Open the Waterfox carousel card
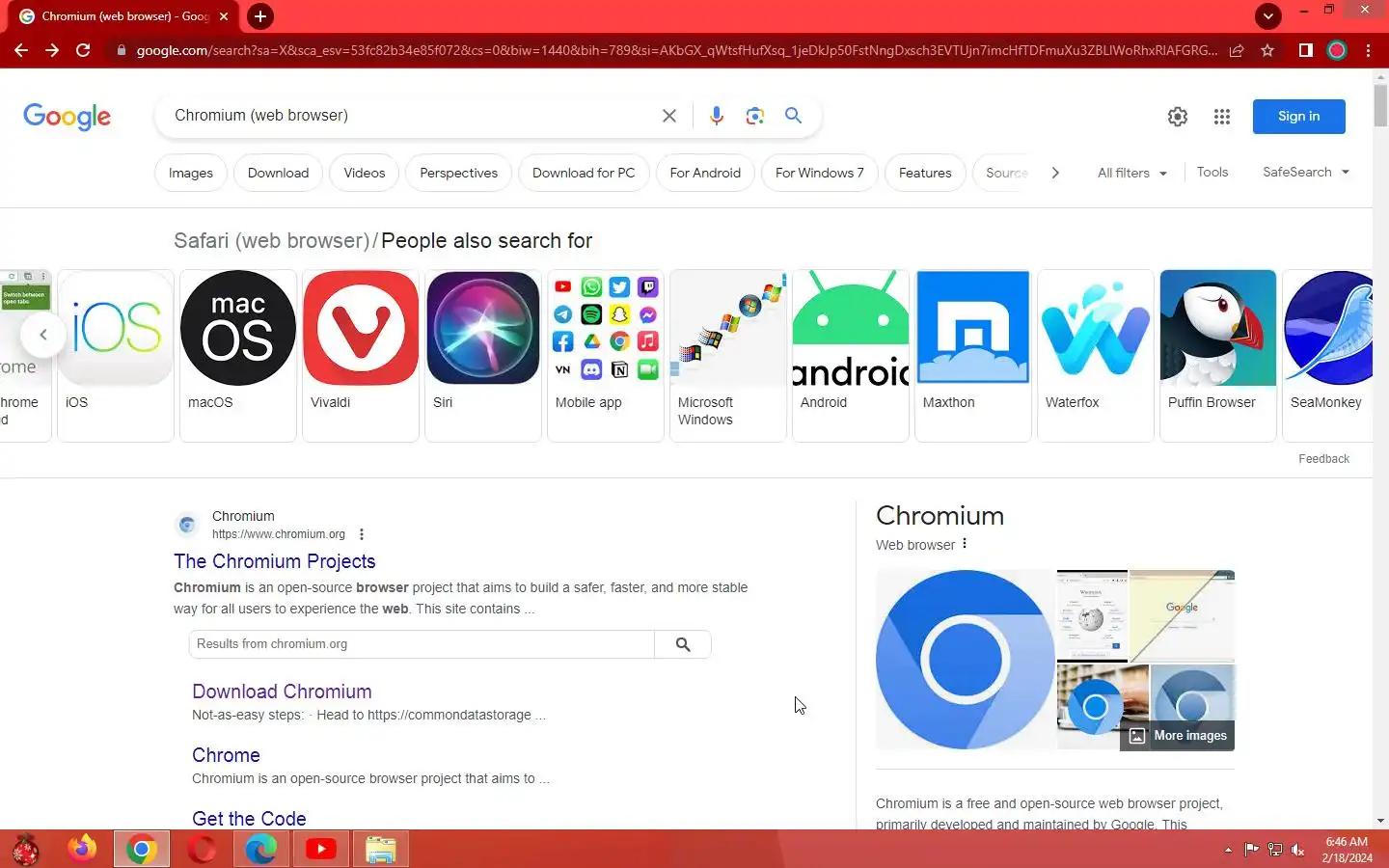The width and height of the screenshot is (1389, 868). coord(1096,355)
